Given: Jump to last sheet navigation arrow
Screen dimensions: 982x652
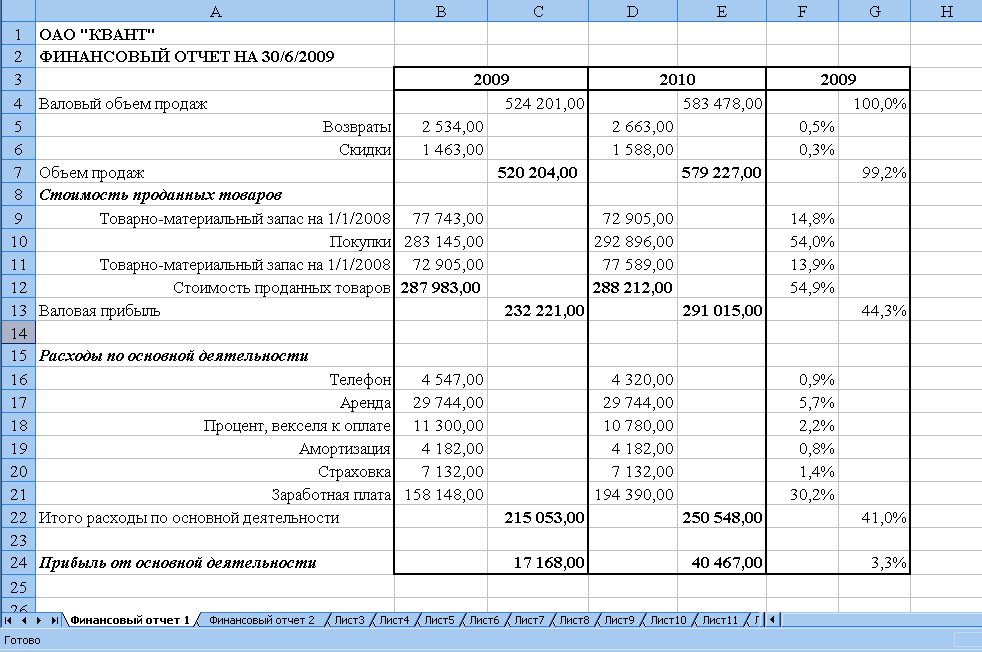Looking at the screenshot, I should coord(54,620).
